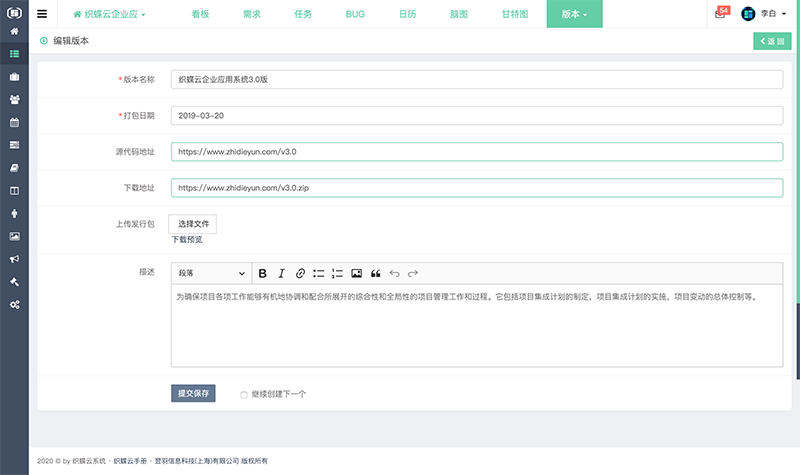Viewport: 800px width, 475px height.
Task: Click the 提交保存 submit button
Action: (193, 393)
